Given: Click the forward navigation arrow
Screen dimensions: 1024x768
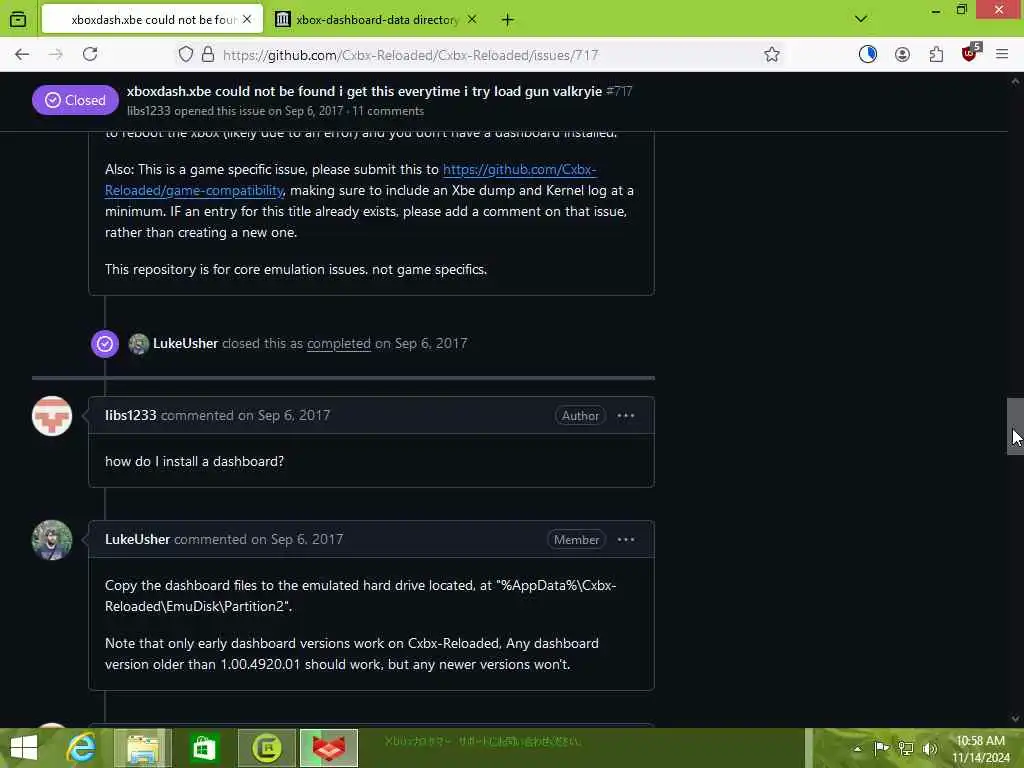Looking at the screenshot, I should [56, 55].
